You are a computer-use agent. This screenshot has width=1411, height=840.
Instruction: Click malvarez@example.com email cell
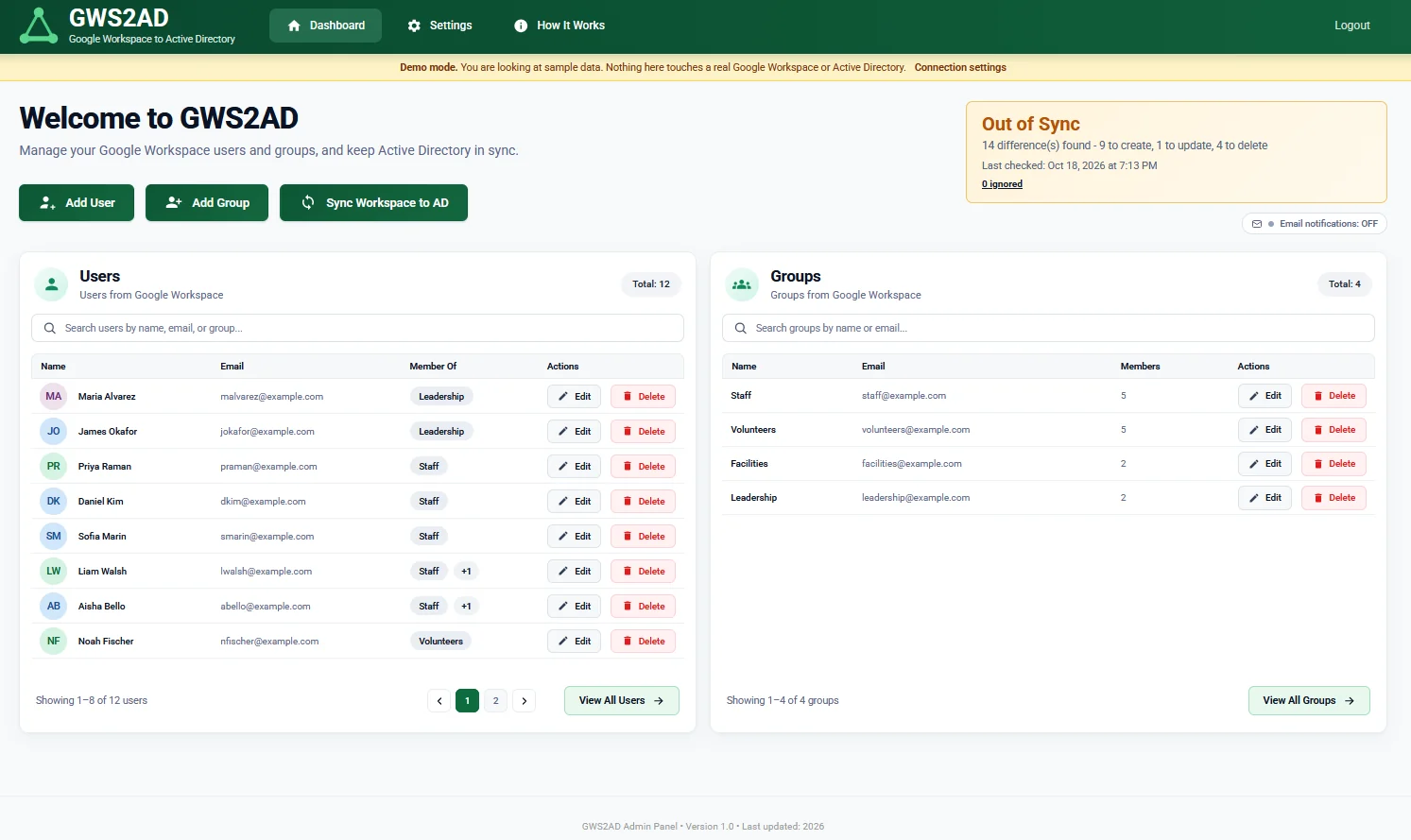point(271,397)
